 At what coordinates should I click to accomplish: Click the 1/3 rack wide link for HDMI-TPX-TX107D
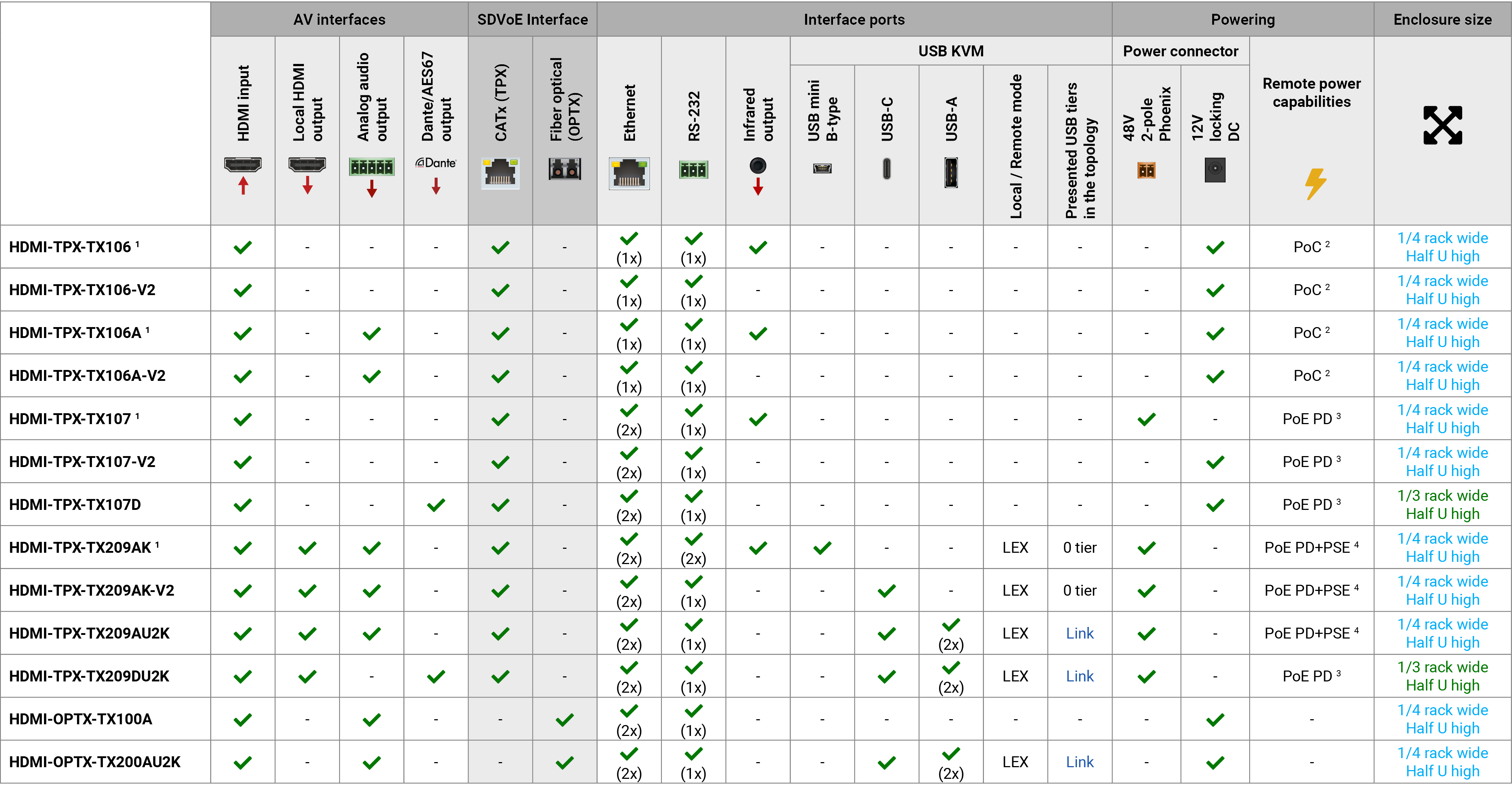(x=1442, y=495)
